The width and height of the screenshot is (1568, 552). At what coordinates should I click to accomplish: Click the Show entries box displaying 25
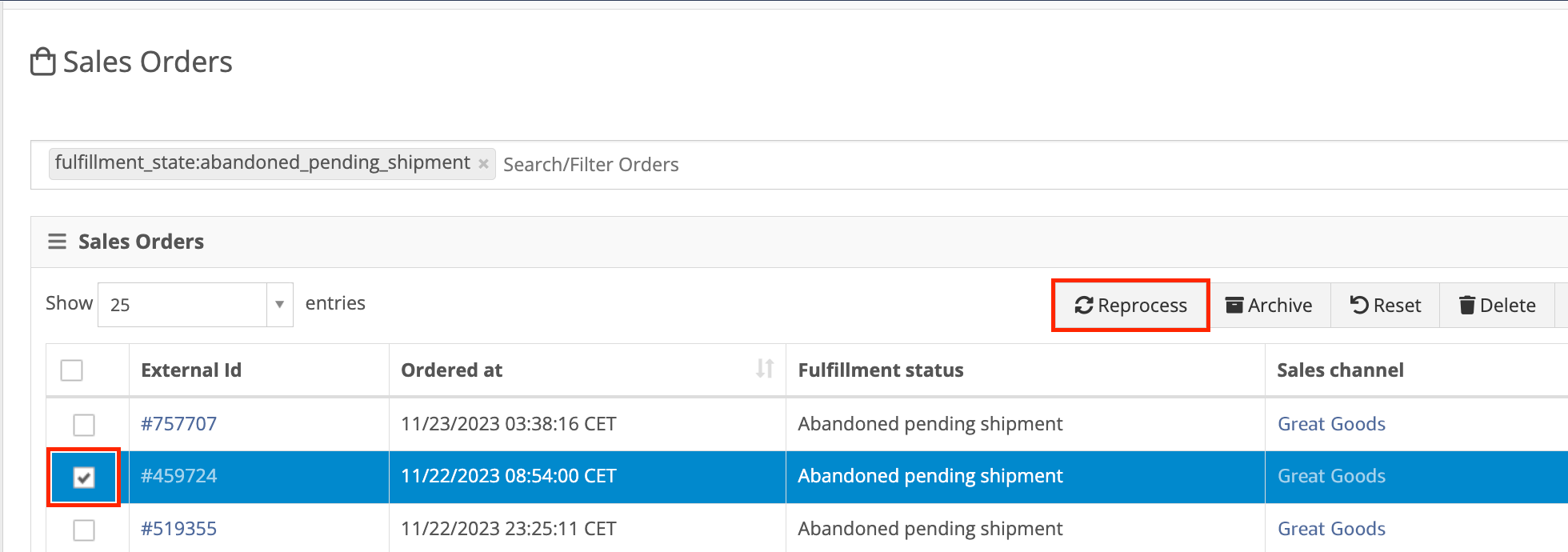point(195,305)
